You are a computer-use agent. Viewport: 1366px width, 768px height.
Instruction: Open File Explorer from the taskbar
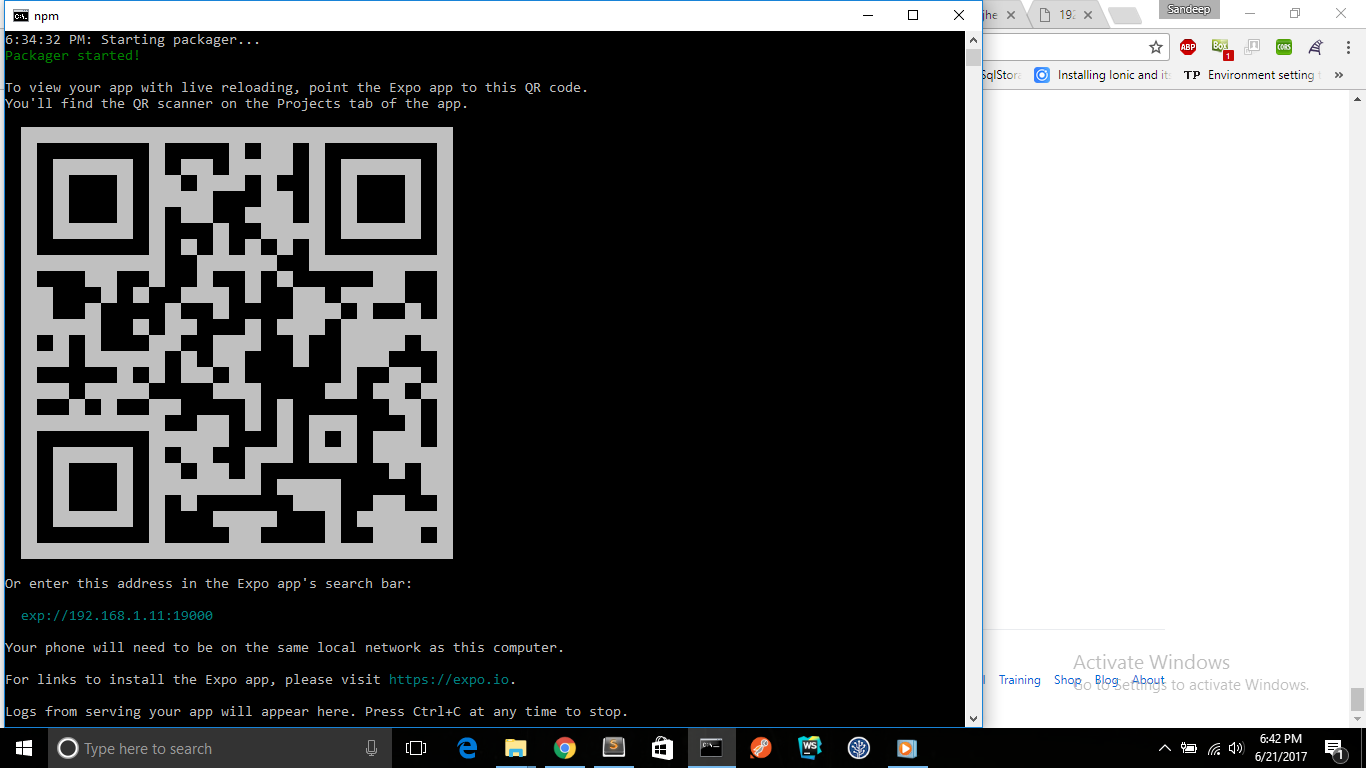tap(516, 748)
